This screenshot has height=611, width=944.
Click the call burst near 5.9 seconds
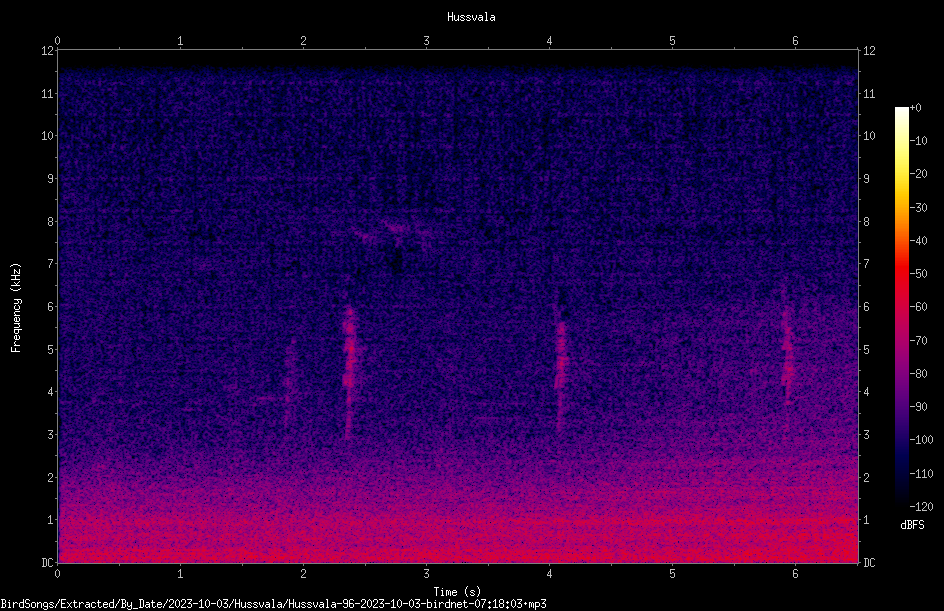point(787,355)
